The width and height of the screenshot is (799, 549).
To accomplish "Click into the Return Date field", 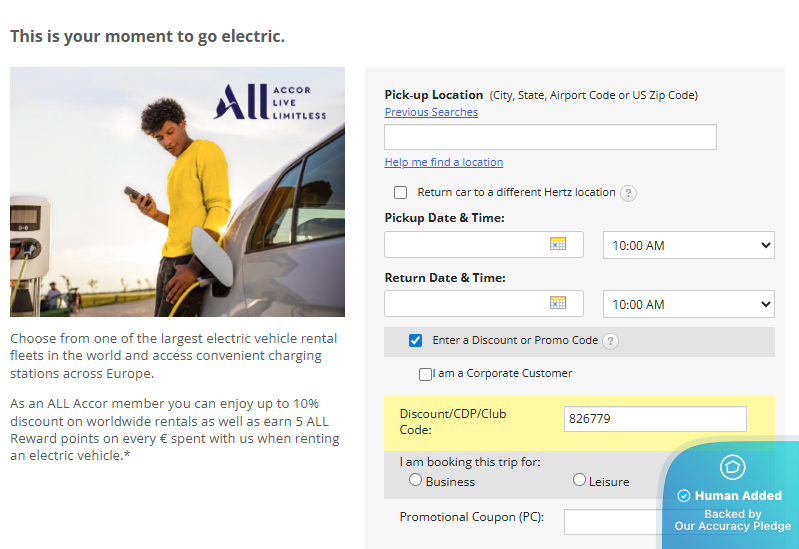I will [x=466, y=303].
